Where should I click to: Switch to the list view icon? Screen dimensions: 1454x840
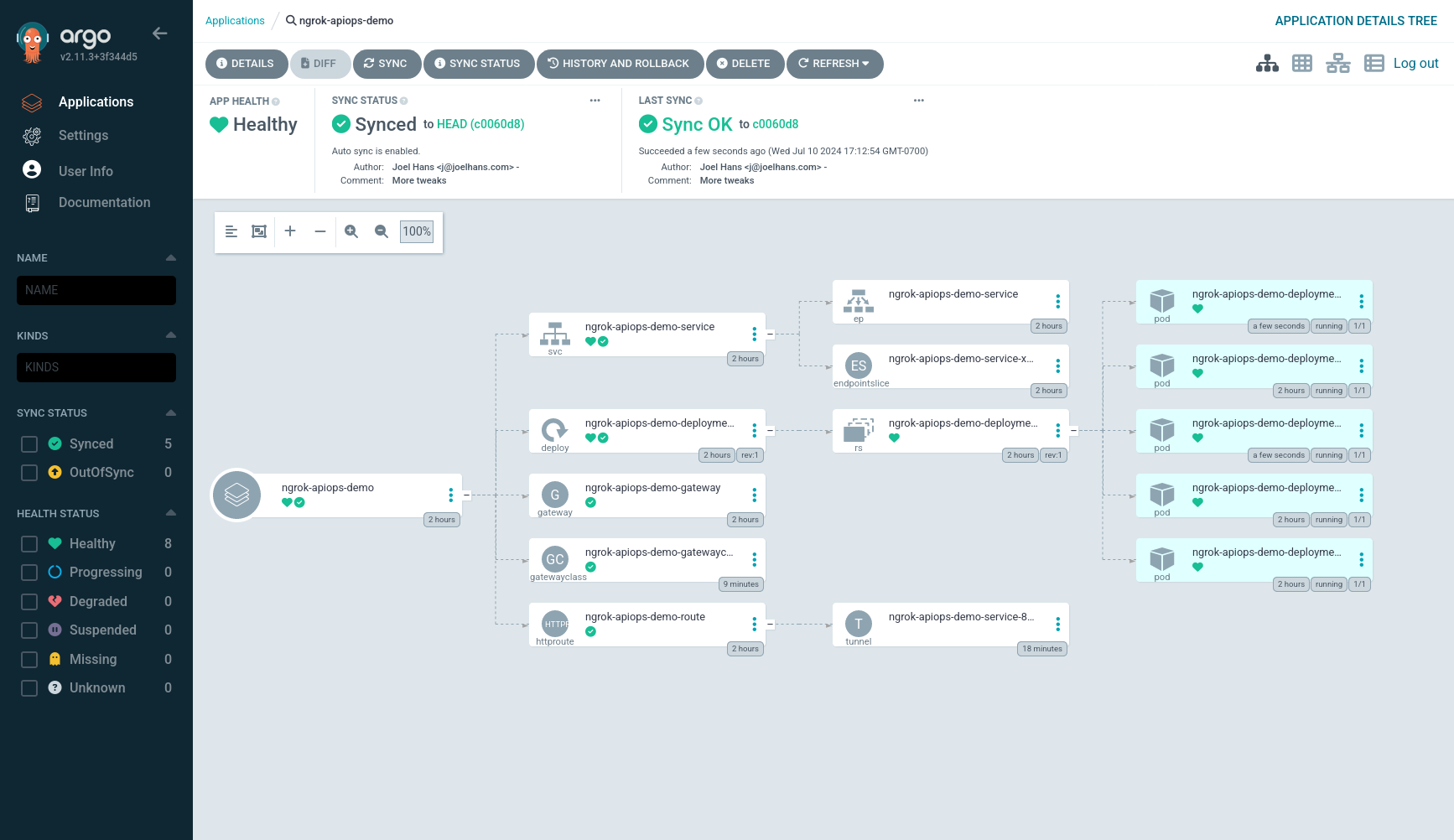(1374, 63)
